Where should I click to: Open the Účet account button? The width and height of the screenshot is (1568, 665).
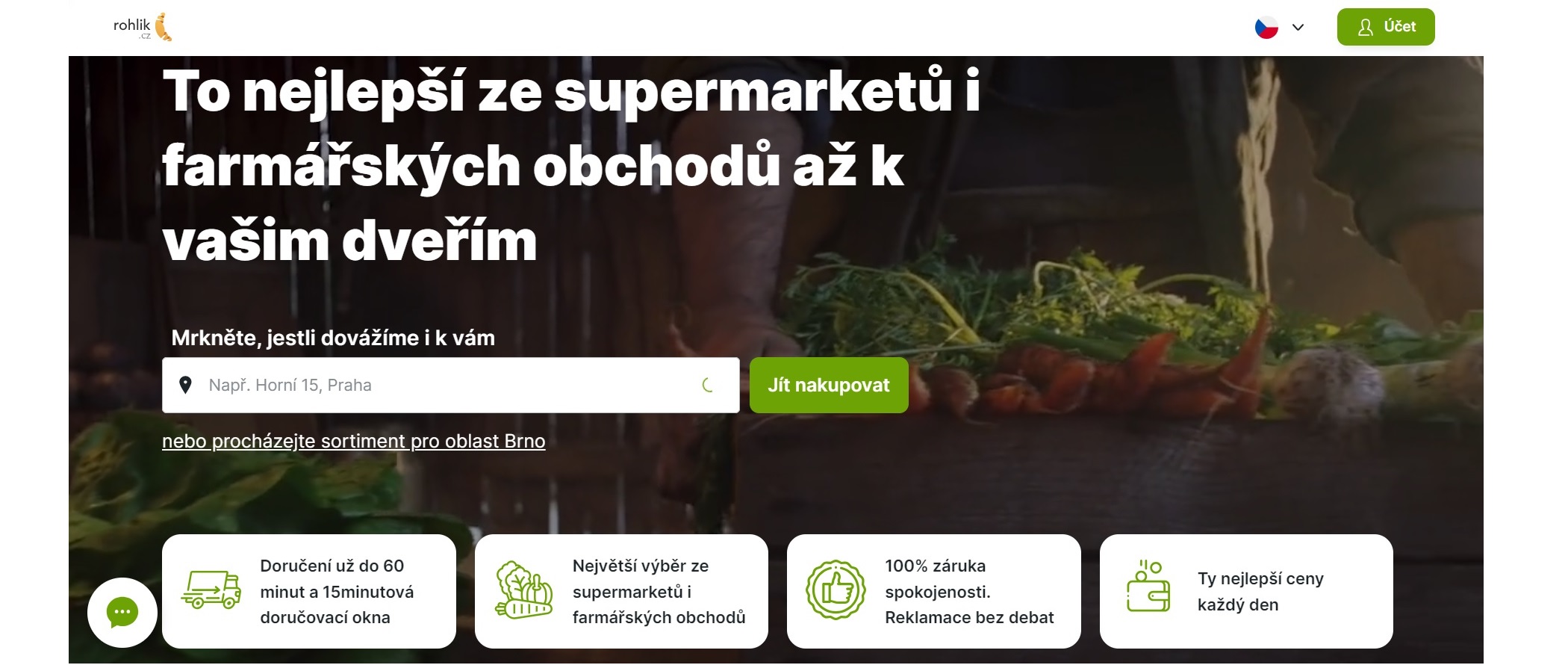pos(1386,27)
